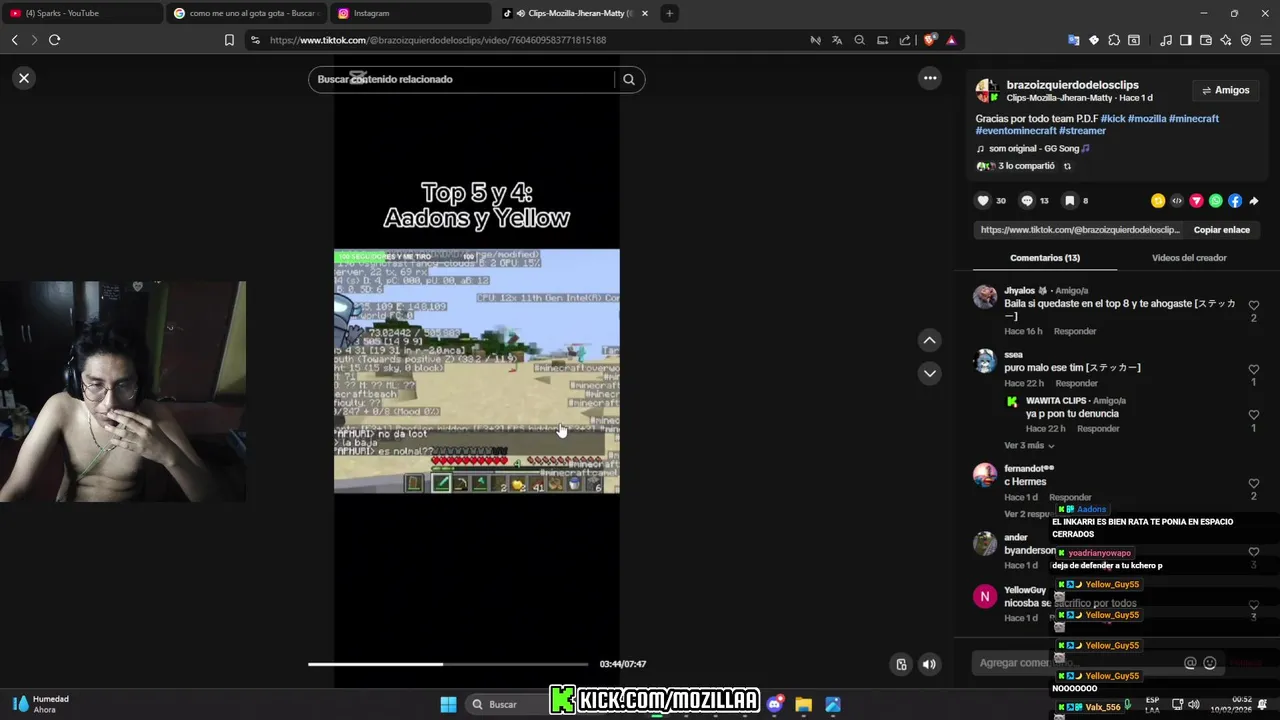
Task: Like WAWITA CLIPS's reply with its heart
Action: point(1254,415)
